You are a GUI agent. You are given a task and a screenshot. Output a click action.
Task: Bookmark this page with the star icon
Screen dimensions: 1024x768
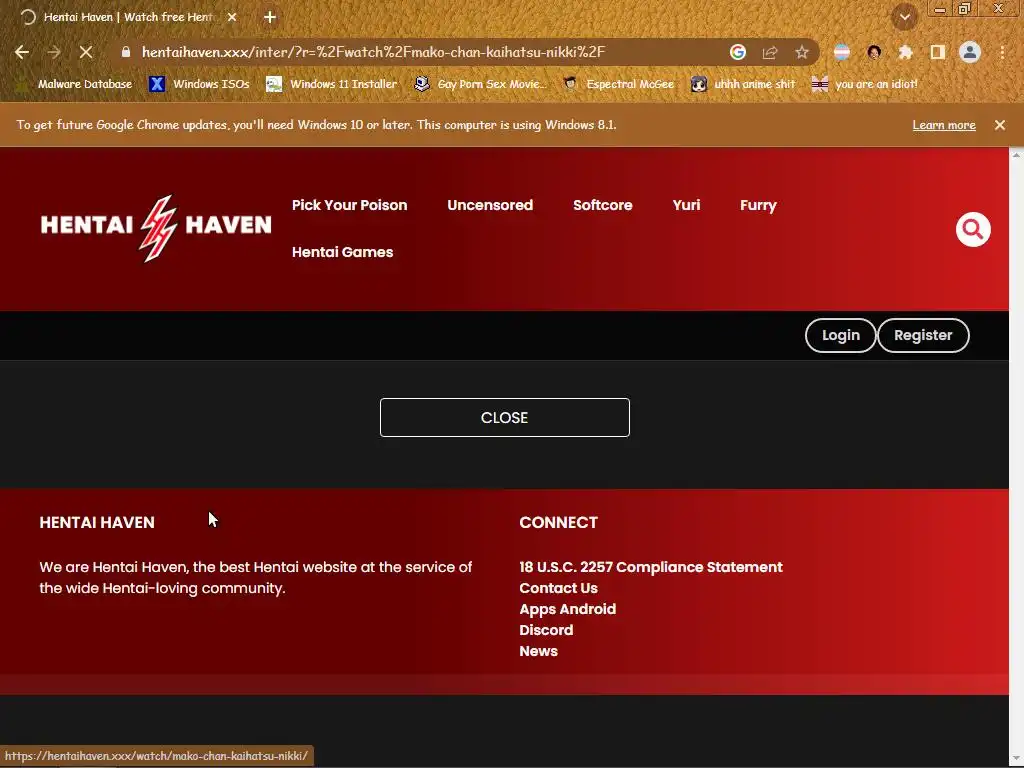click(802, 52)
